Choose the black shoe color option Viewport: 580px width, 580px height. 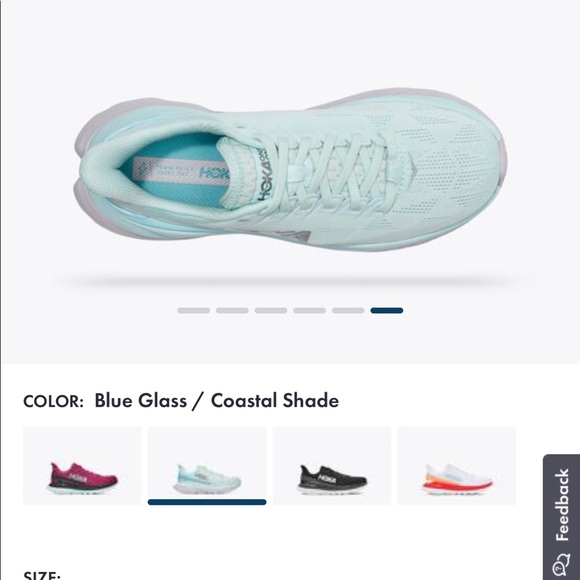click(x=332, y=466)
